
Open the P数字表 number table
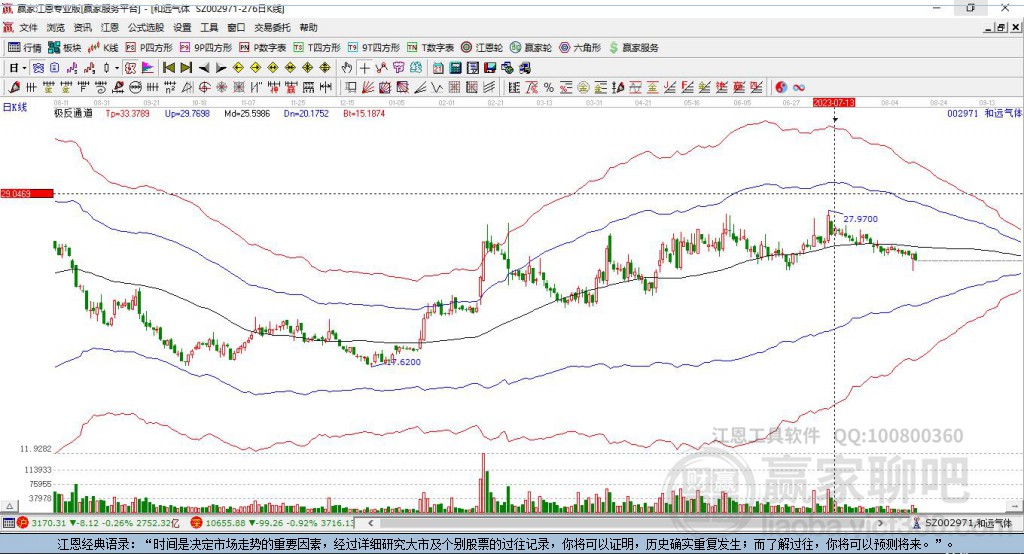pyautogui.click(x=263, y=48)
